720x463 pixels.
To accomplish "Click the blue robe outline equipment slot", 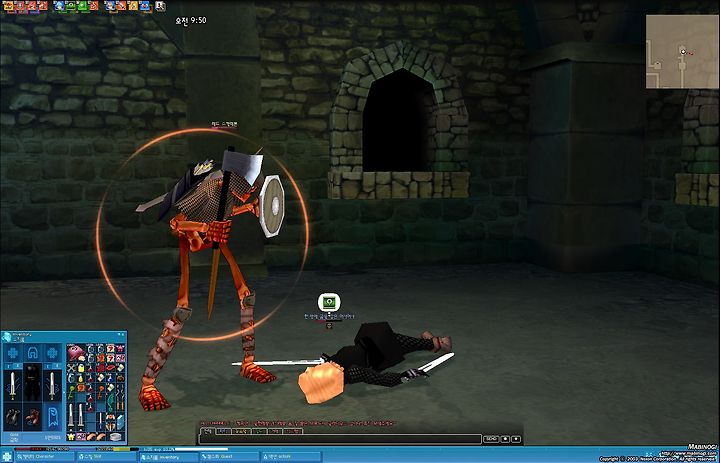I will (52, 417).
